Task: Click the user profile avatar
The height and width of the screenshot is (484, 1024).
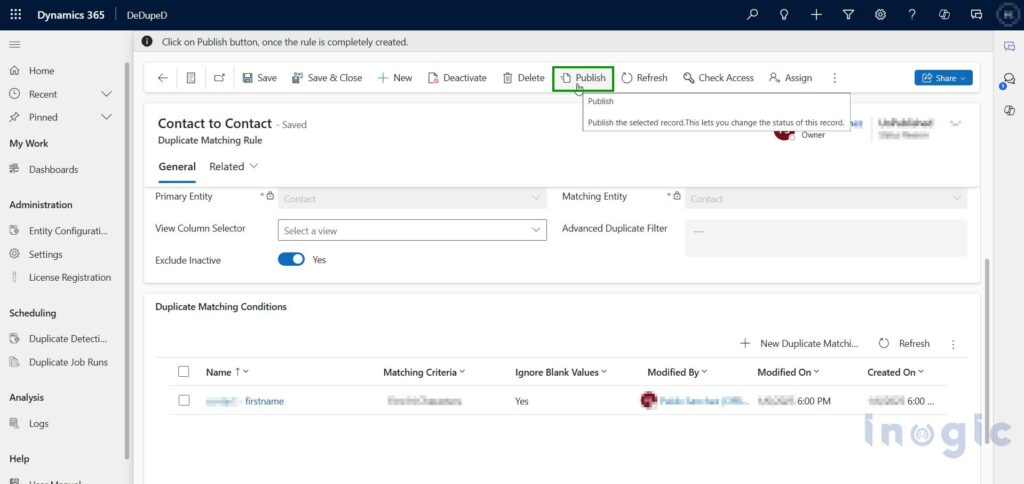Action: (x=1009, y=14)
